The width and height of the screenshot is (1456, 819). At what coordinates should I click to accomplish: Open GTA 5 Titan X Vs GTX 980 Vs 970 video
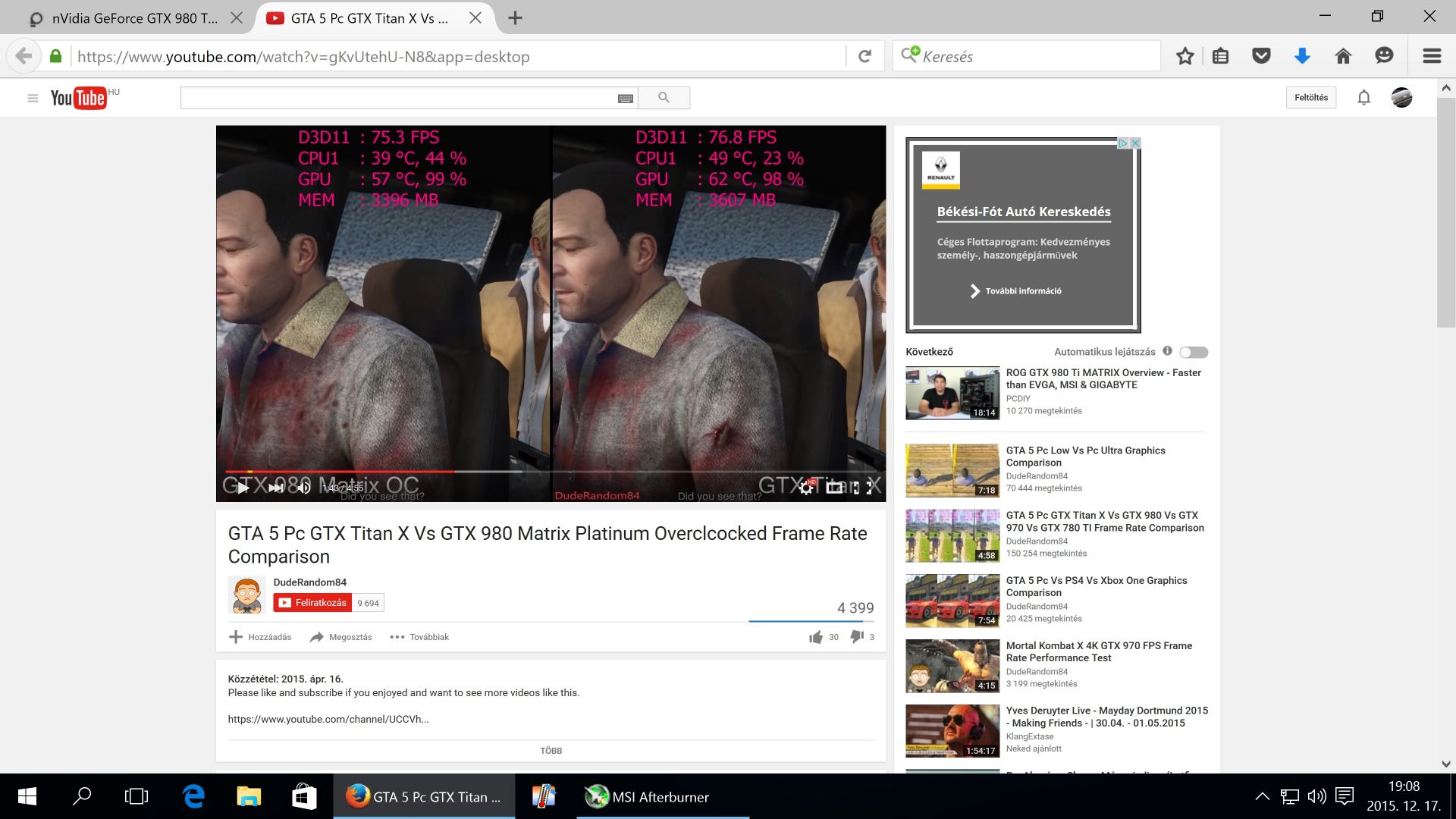[1105, 521]
